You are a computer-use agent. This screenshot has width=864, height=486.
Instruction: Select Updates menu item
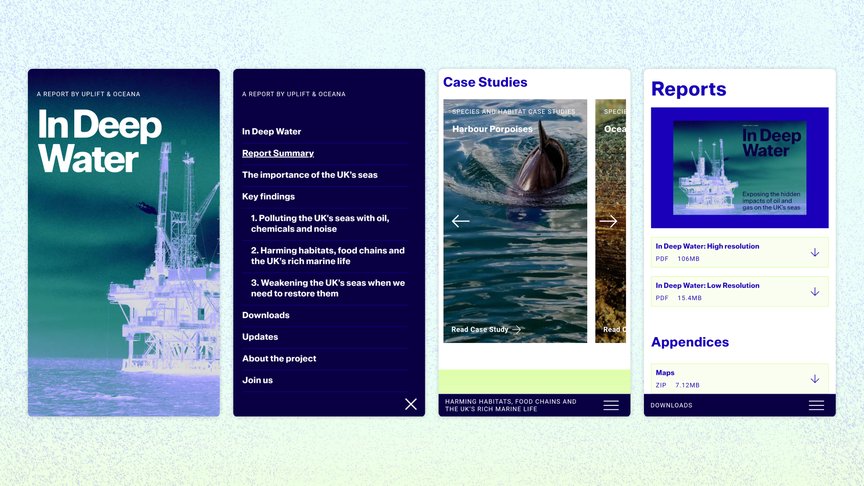(260, 337)
